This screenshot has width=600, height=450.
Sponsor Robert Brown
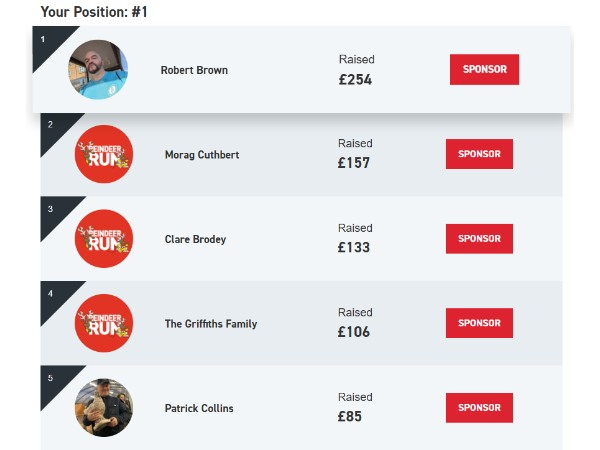(x=484, y=70)
